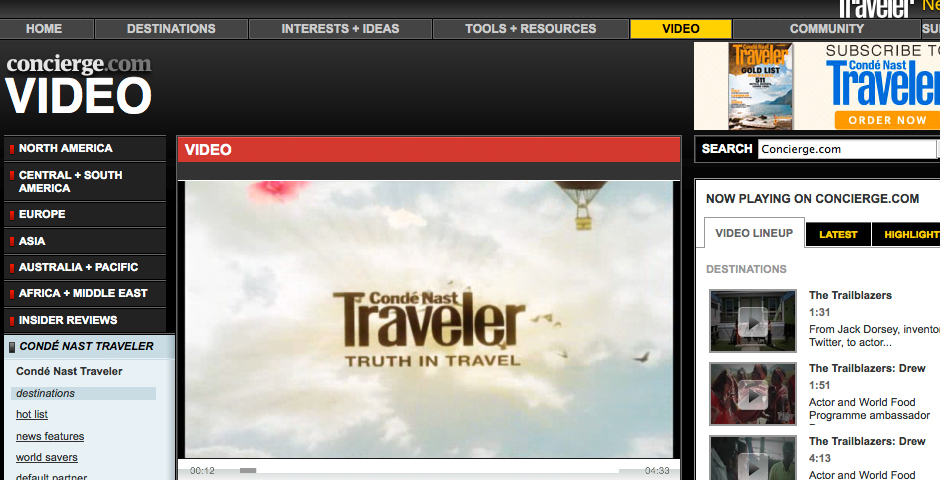Open the INTERESTS + IDEAS tab
This screenshot has height=480, width=940.
coord(341,29)
